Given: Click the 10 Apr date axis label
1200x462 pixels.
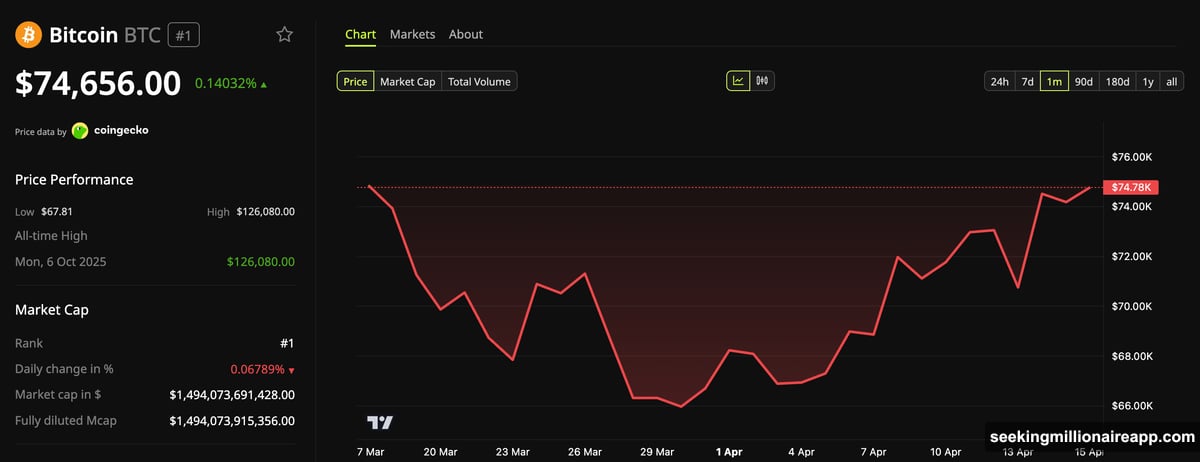Looking at the screenshot, I should tap(947, 452).
